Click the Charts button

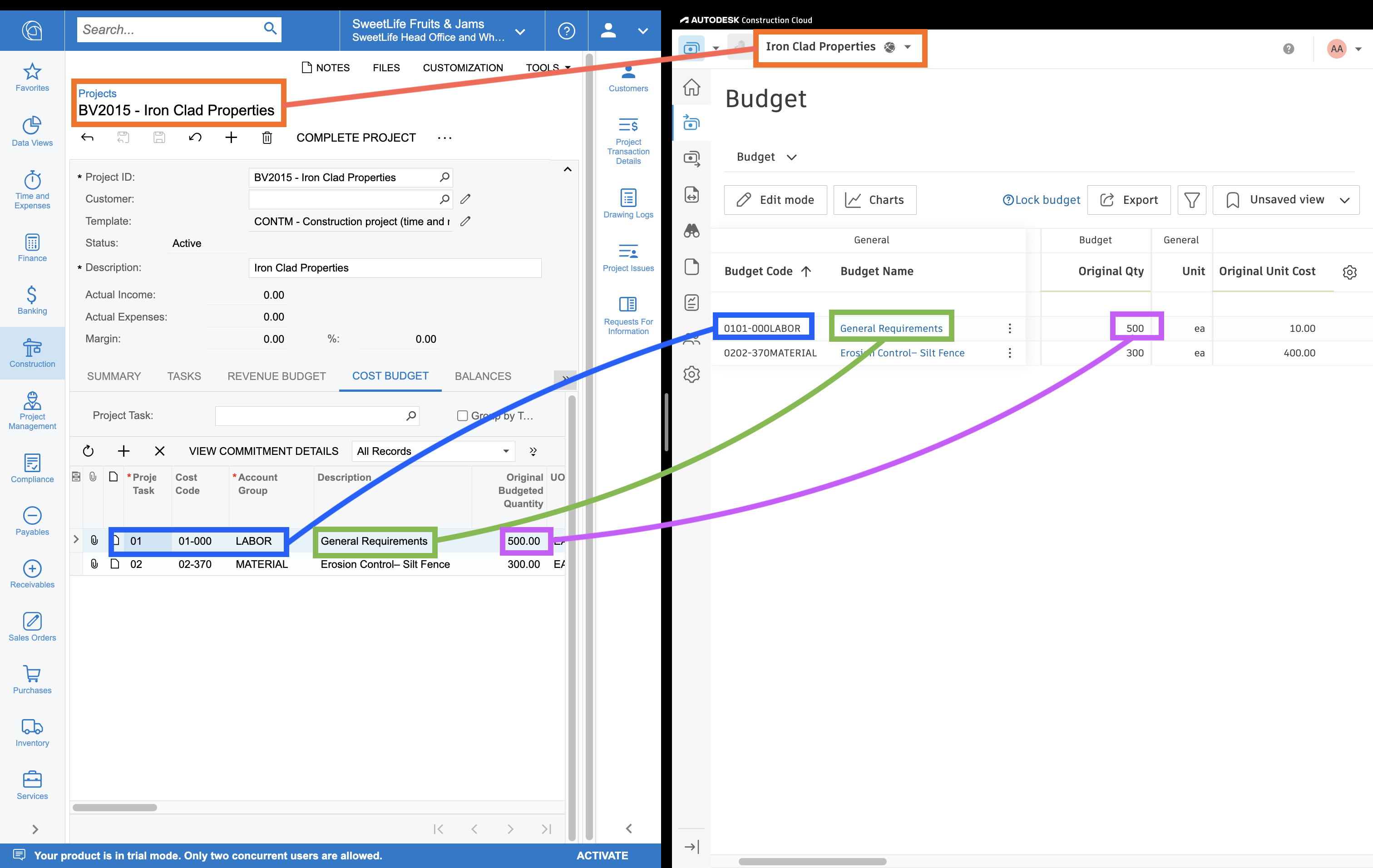874,200
